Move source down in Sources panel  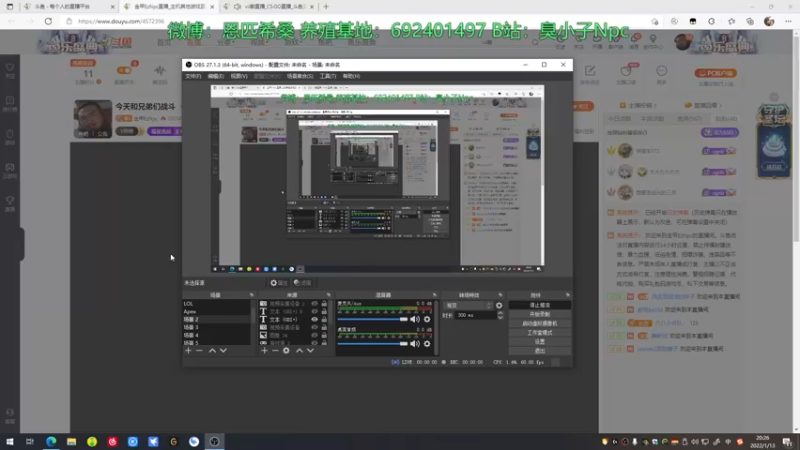click(x=310, y=351)
